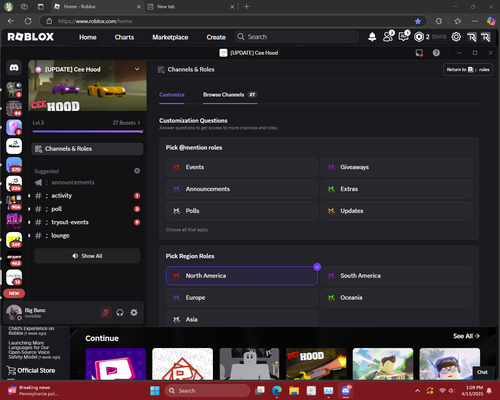Select Europe region role
500x400 pixels.
tap(242, 298)
